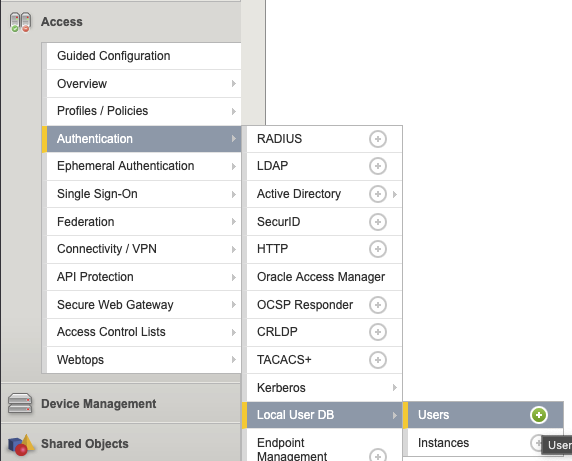Expand the Profiles / Policies submenu arrow
The width and height of the screenshot is (572, 461).
[234, 111]
